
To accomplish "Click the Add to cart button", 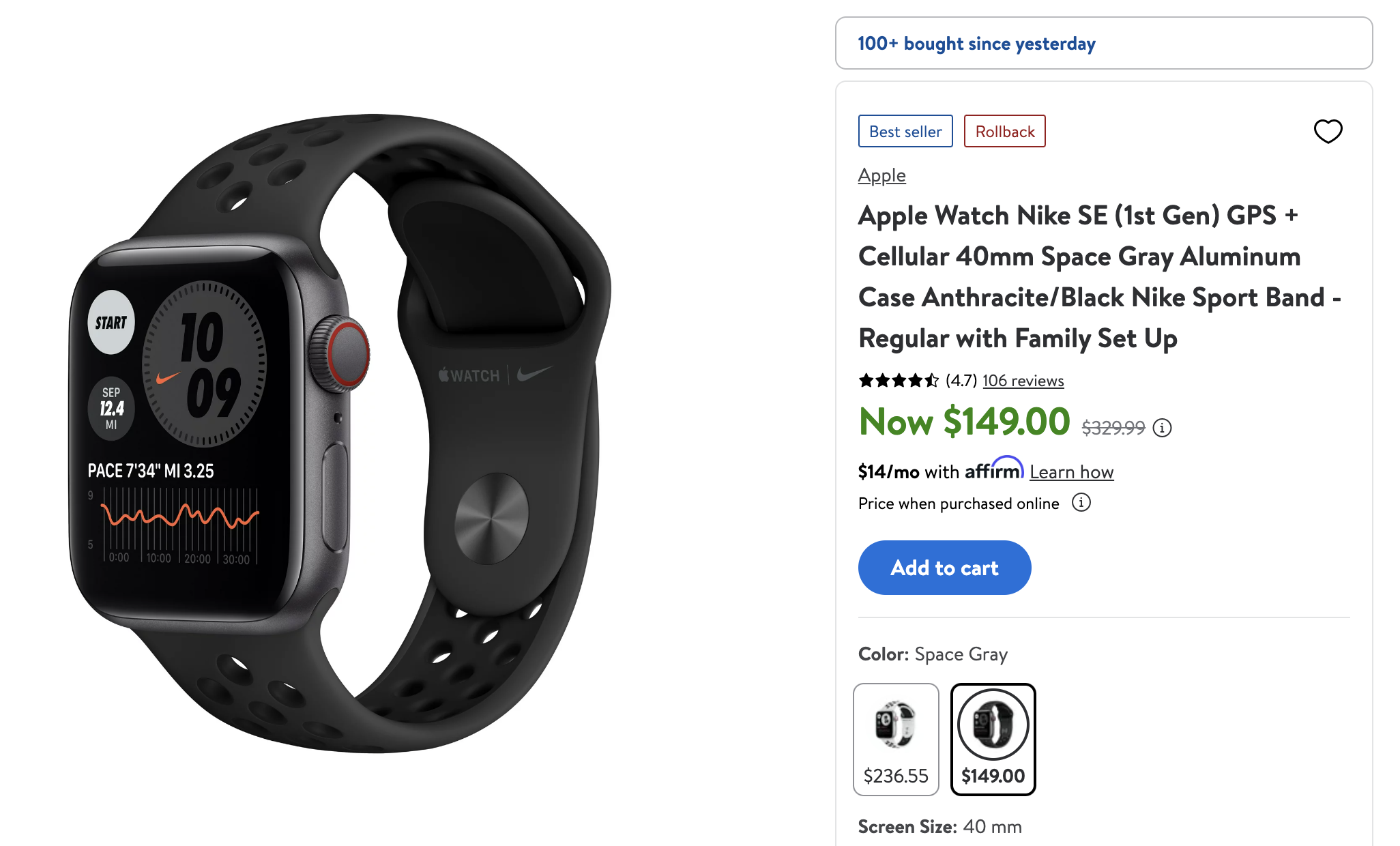I will 944,568.
